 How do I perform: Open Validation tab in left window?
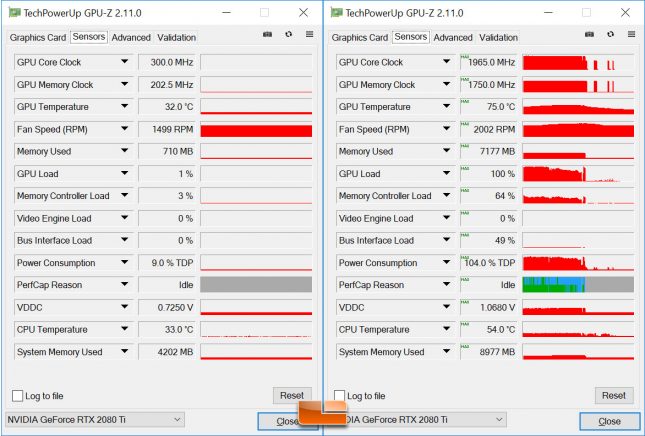click(x=176, y=37)
